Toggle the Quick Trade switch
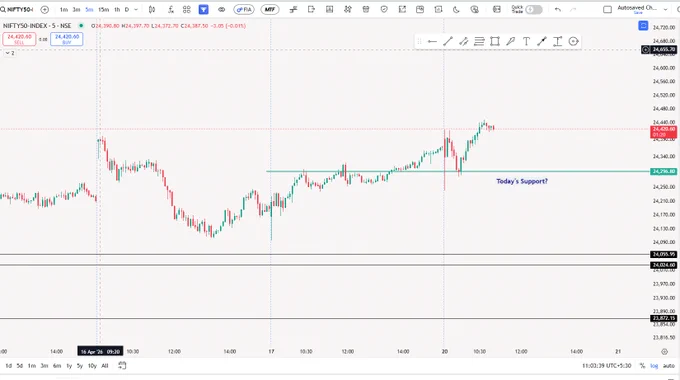This screenshot has width=680, height=380. pyautogui.click(x=534, y=10)
